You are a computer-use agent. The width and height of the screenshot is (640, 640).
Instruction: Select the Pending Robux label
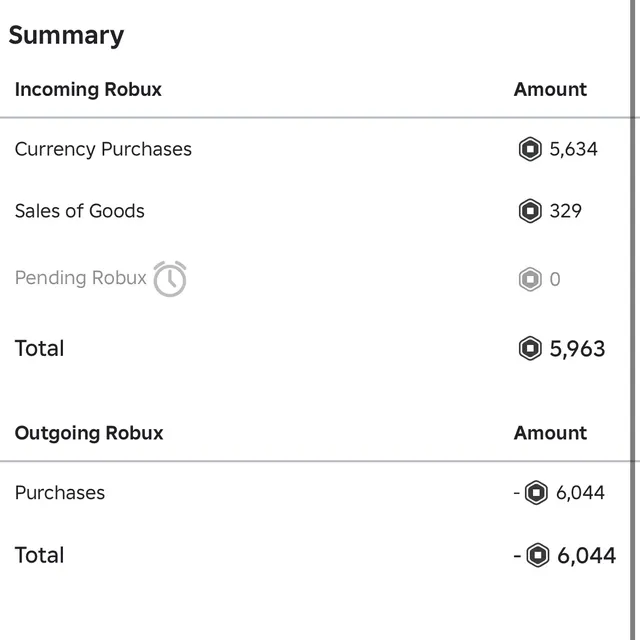[x=80, y=278]
